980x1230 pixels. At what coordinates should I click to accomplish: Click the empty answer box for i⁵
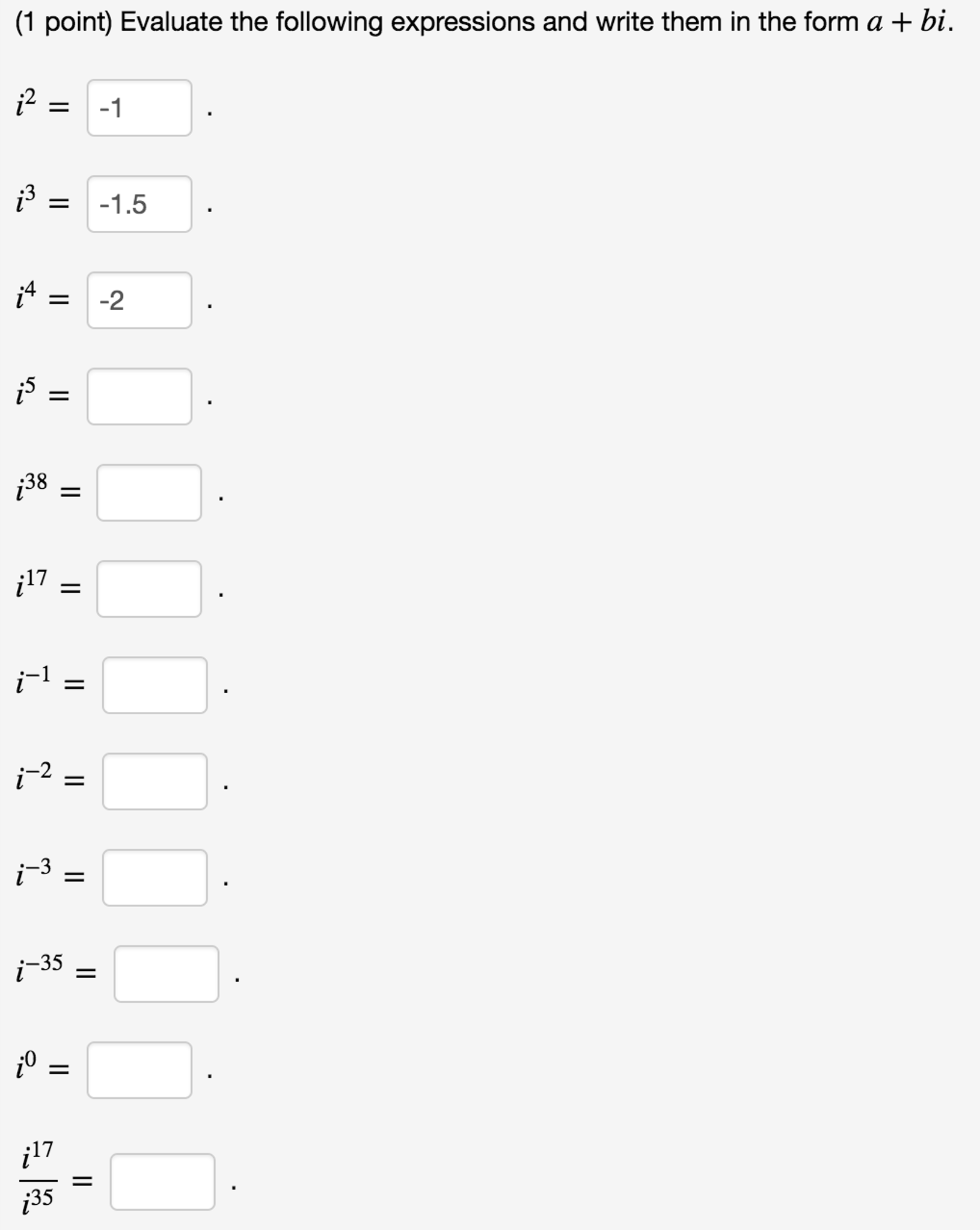139,396
